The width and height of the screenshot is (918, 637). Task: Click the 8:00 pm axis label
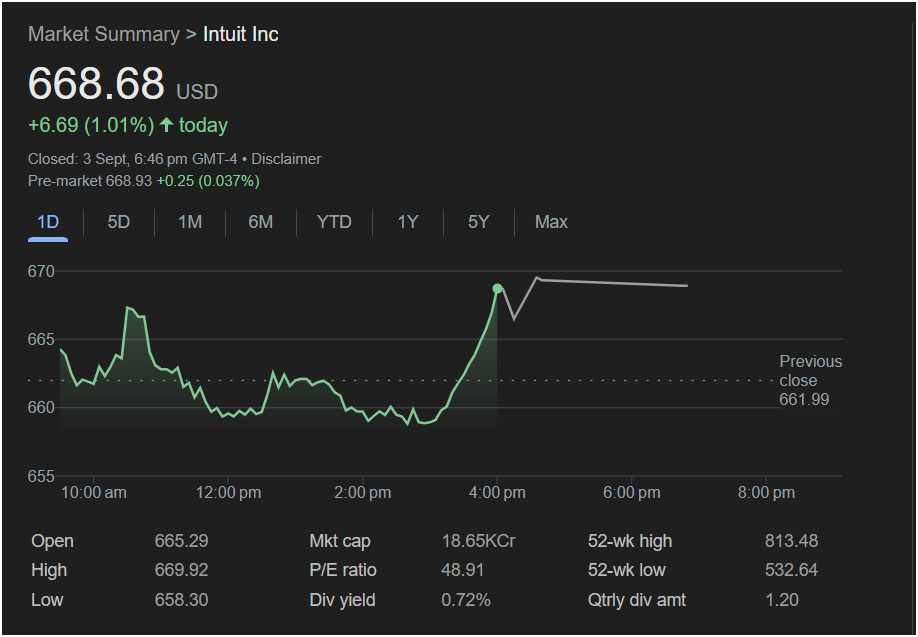(x=766, y=493)
